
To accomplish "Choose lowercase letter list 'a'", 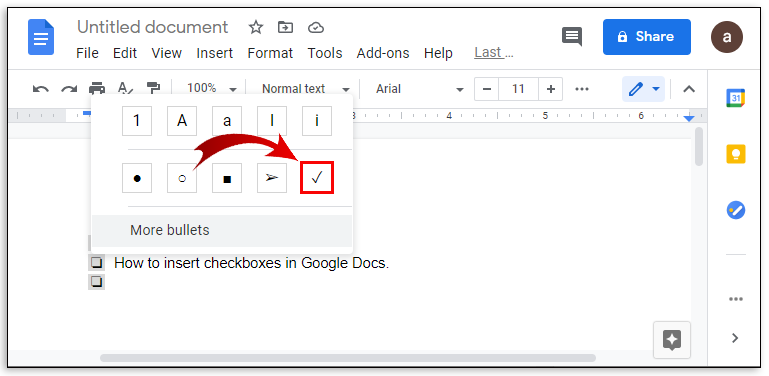I will click(227, 121).
